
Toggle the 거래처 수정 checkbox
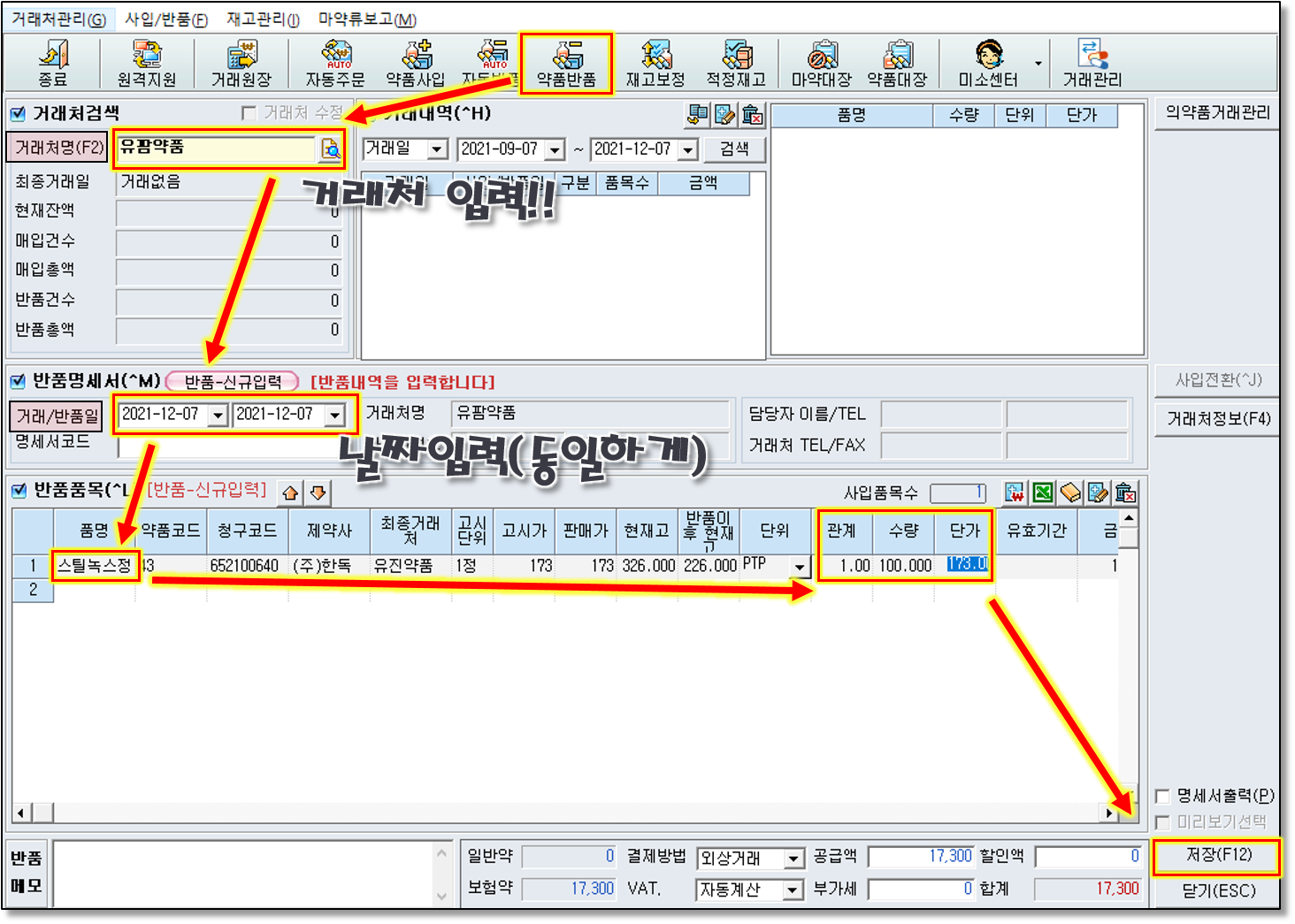pyautogui.click(x=249, y=113)
